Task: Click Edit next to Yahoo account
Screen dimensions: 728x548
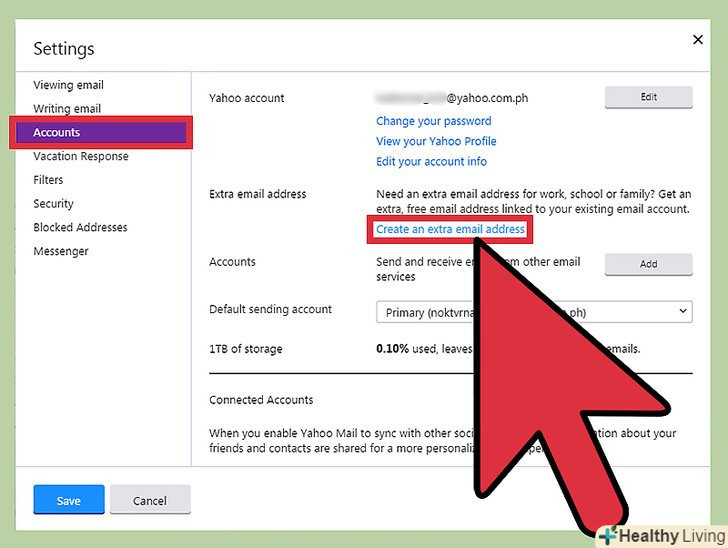Action: pyautogui.click(x=648, y=97)
